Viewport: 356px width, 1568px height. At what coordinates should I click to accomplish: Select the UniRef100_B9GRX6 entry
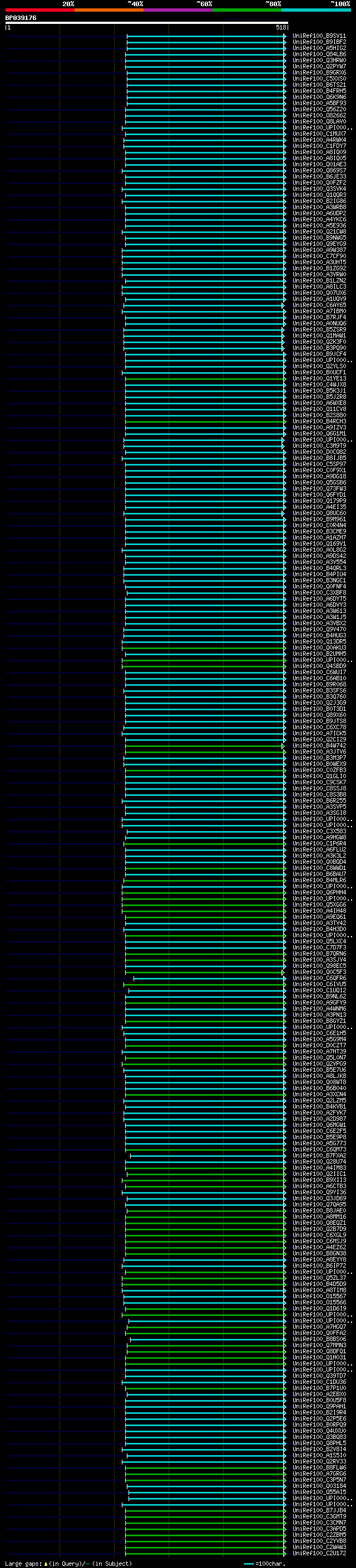coord(319,72)
